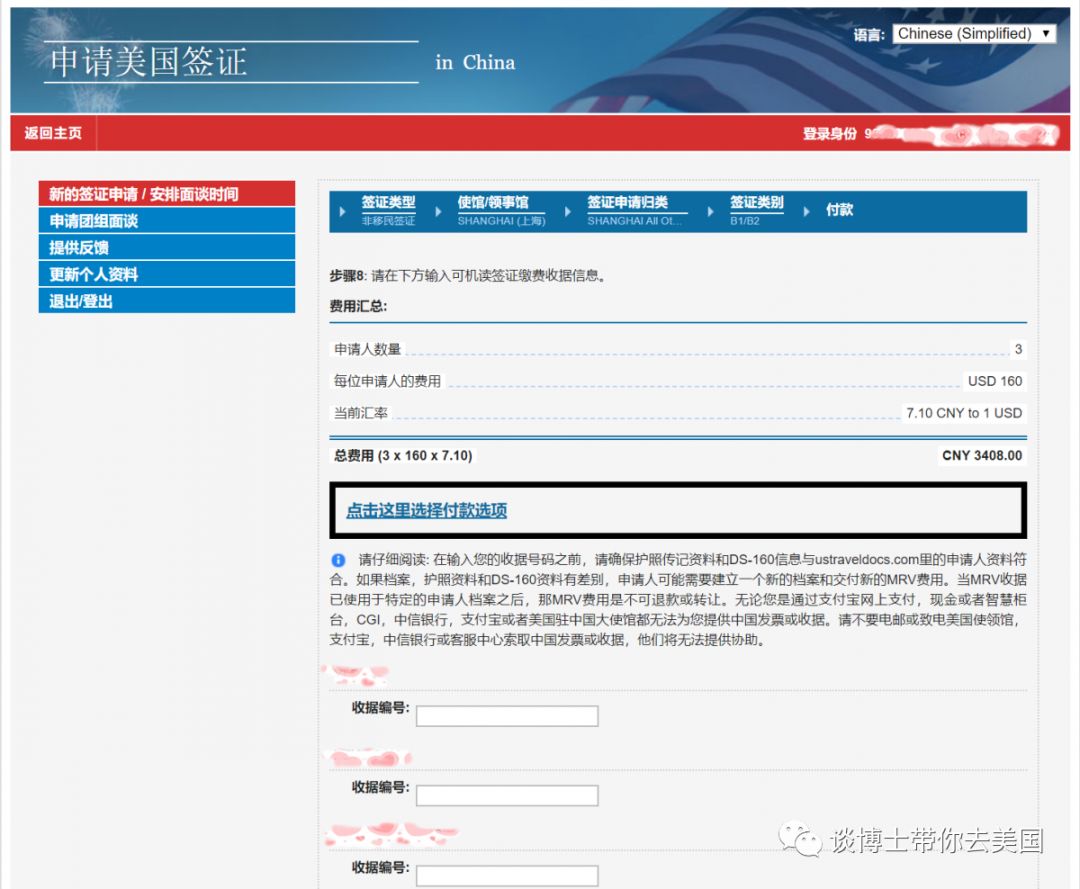Click 点击这里选择付款选项 link

pyautogui.click(x=425, y=510)
